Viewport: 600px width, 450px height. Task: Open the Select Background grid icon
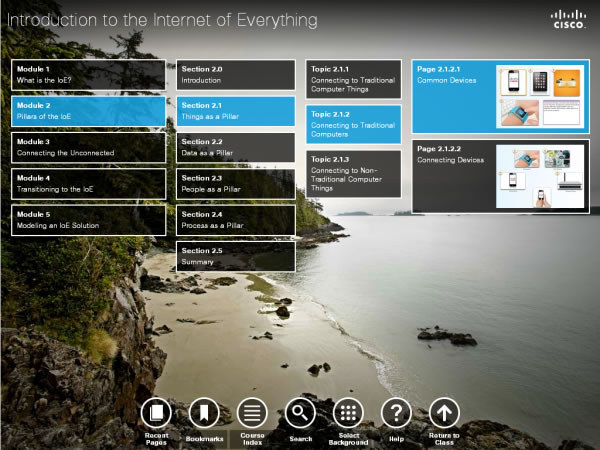click(x=348, y=412)
